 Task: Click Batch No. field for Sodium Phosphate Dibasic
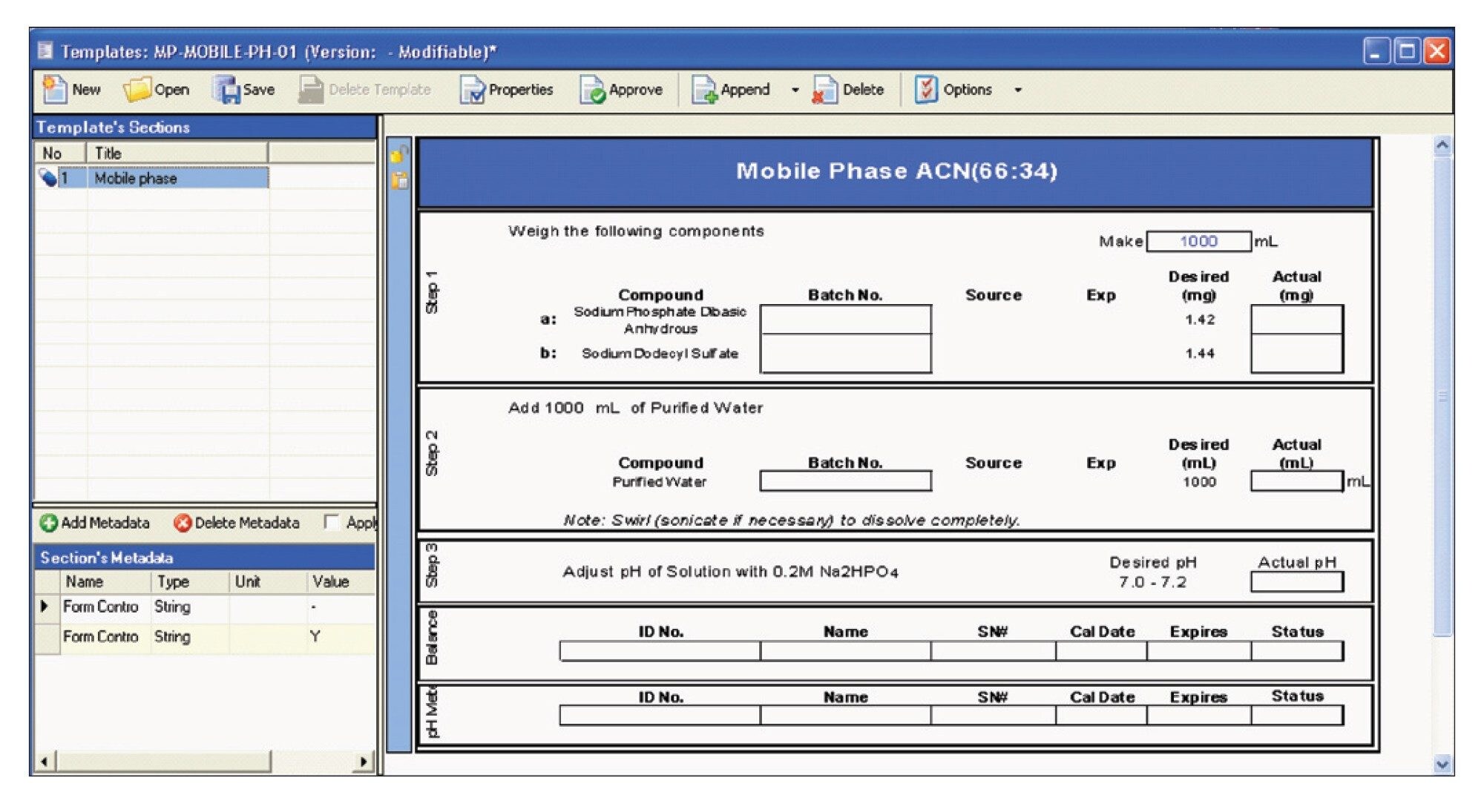tap(845, 320)
